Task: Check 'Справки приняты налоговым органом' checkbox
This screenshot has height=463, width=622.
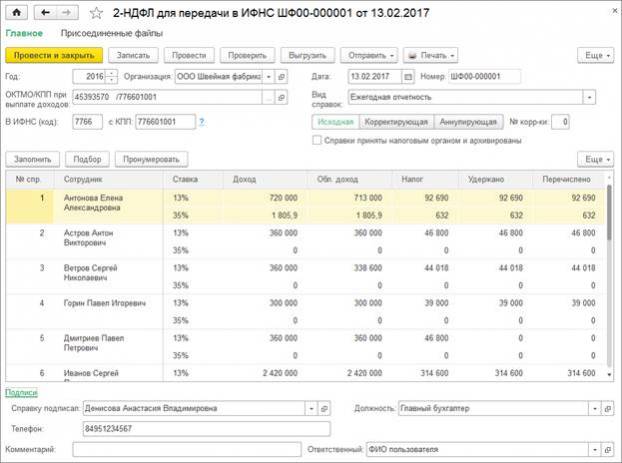Action: (x=318, y=141)
